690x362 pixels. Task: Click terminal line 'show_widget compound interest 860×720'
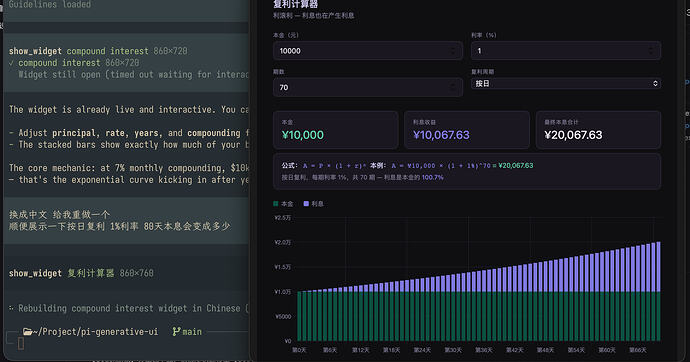98,51
